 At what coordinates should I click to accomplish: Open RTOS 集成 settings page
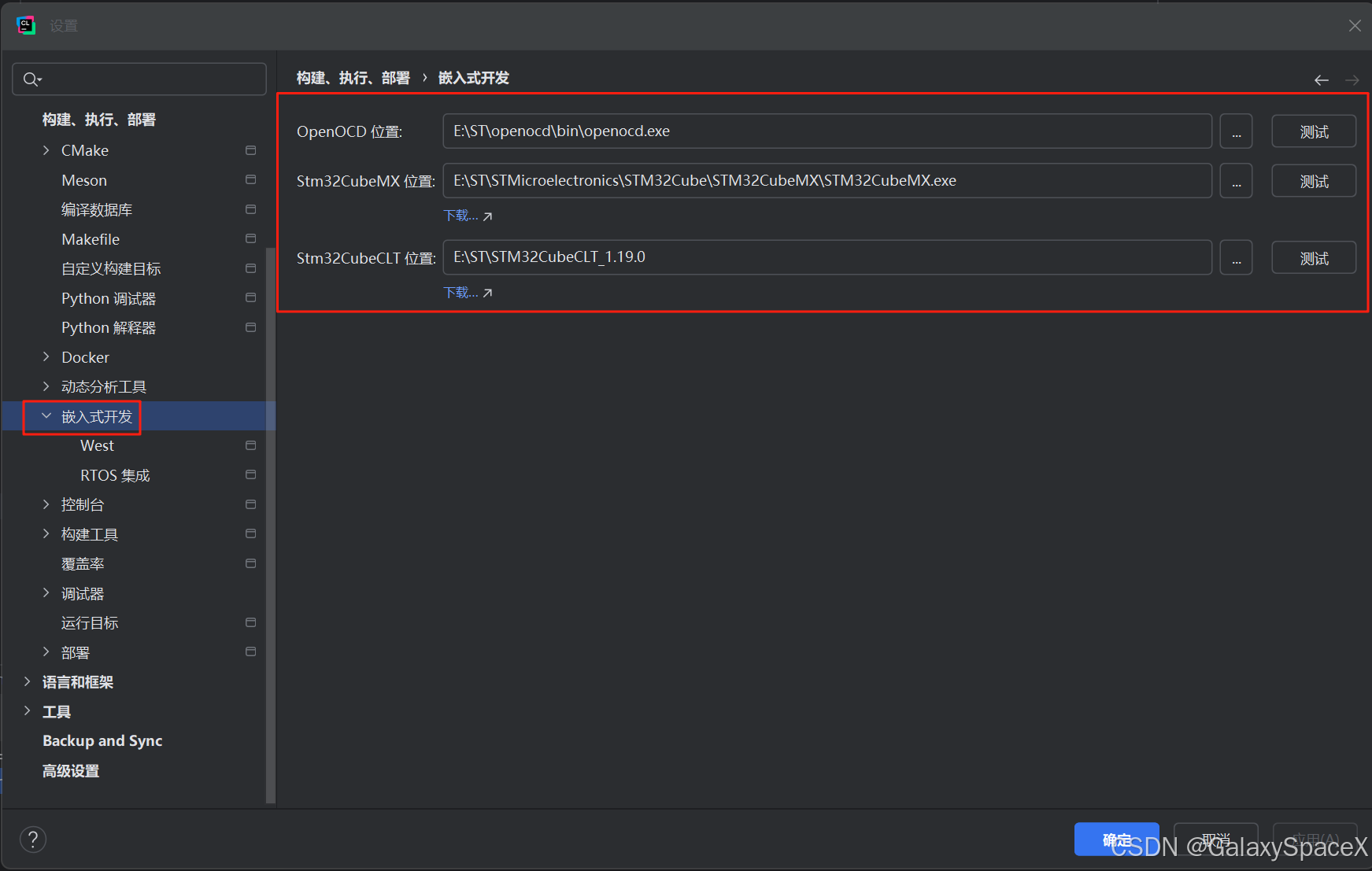(115, 475)
